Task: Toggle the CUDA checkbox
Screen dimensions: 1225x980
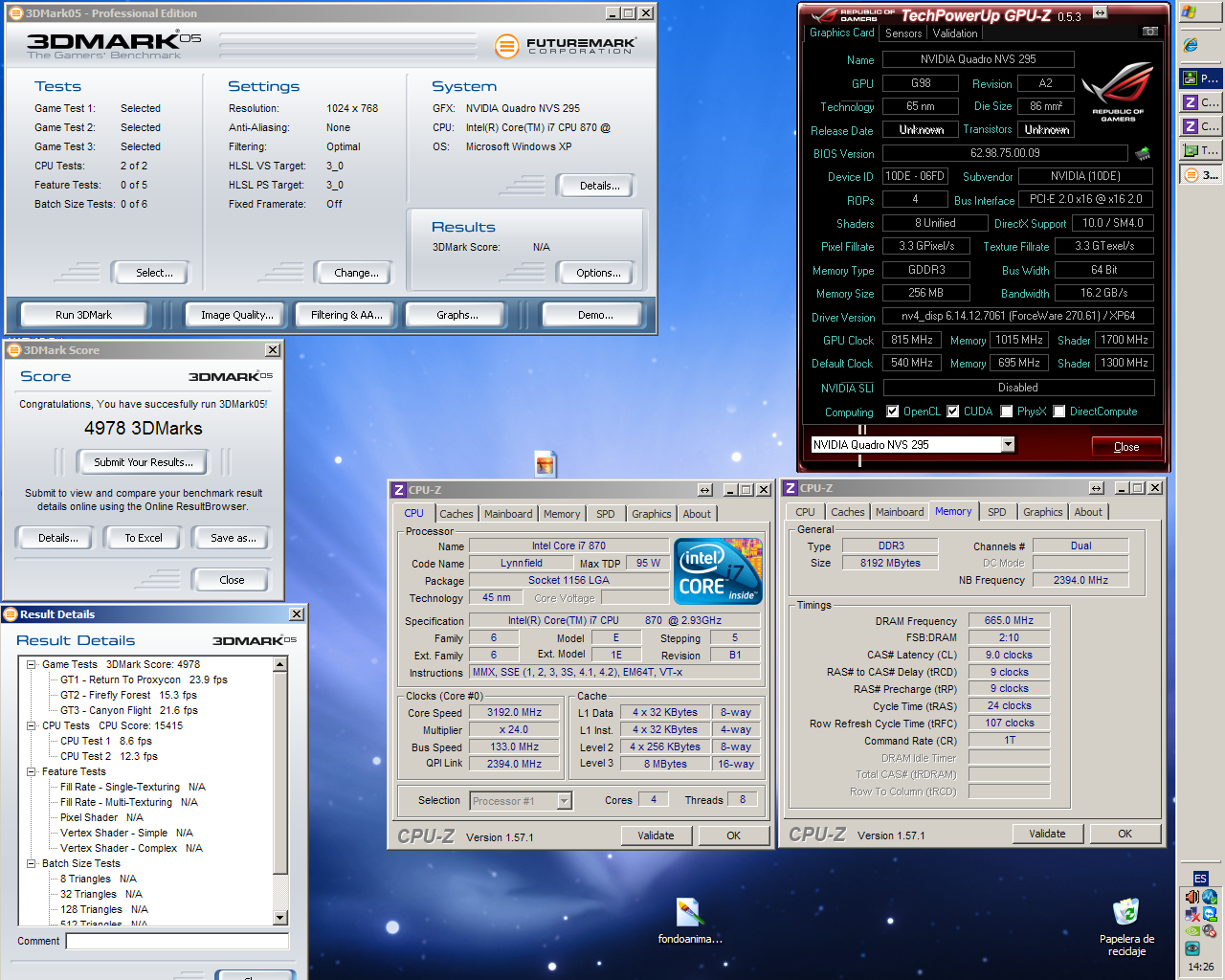Action: (953, 412)
